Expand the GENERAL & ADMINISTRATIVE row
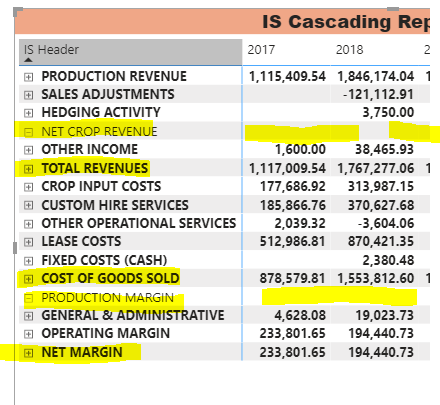The width and height of the screenshot is (440, 405). click(x=28, y=316)
